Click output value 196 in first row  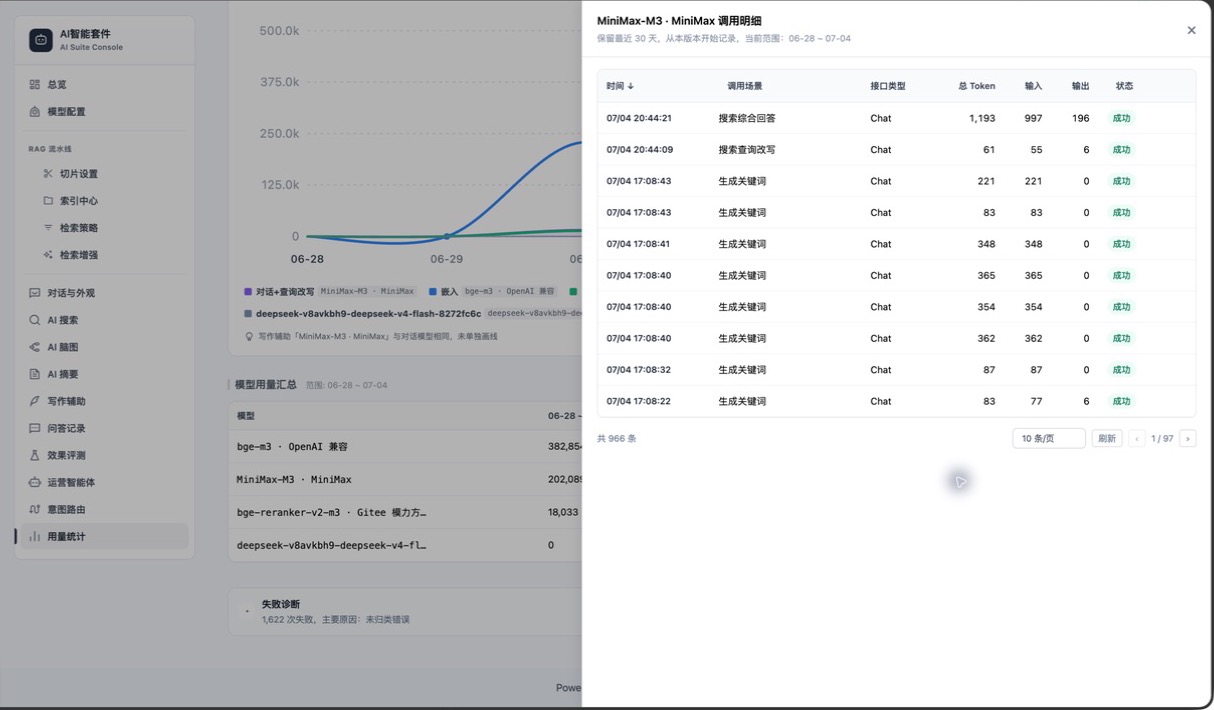click(x=1080, y=118)
